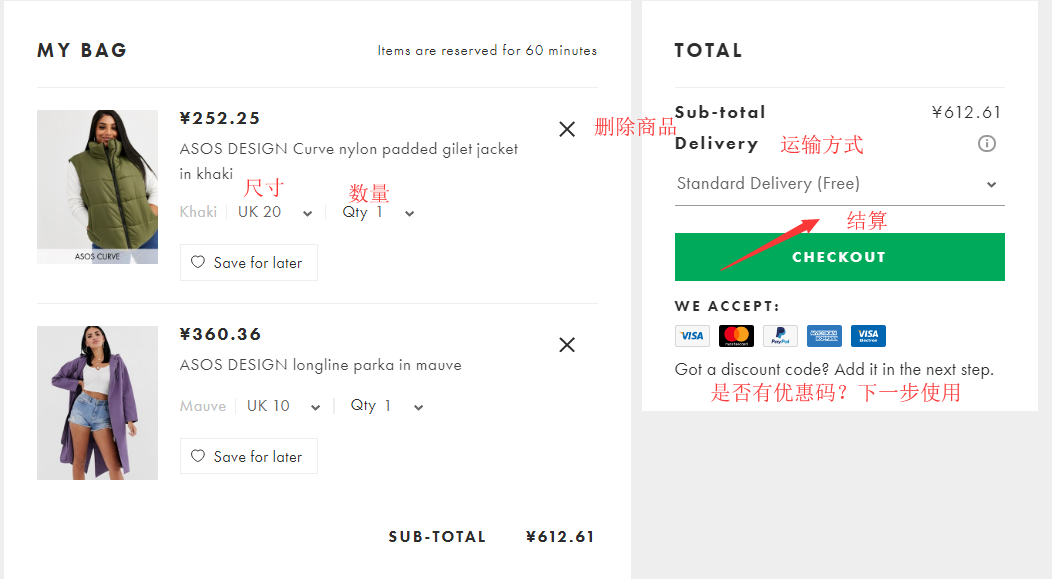Image resolution: width=1052 pixels, height=579 pixels.
Task: Click the delivery info icon
Action: pyautogui.click(x=987, y=144)
